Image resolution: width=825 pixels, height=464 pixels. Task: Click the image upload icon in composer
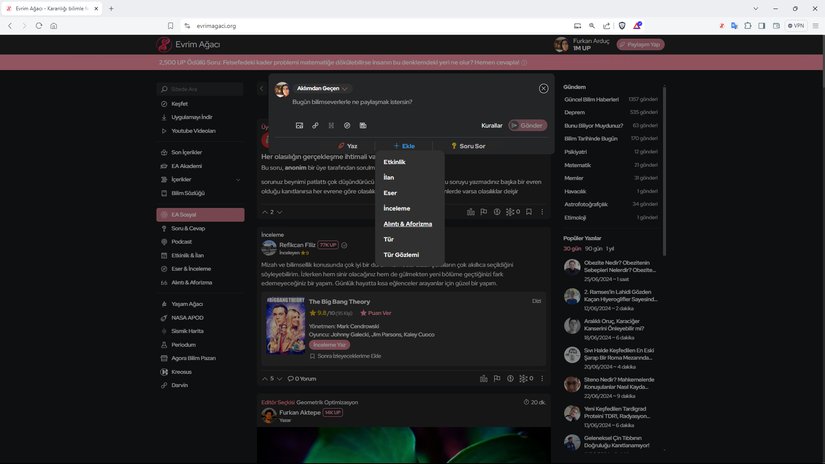click(x=299, y=125)
